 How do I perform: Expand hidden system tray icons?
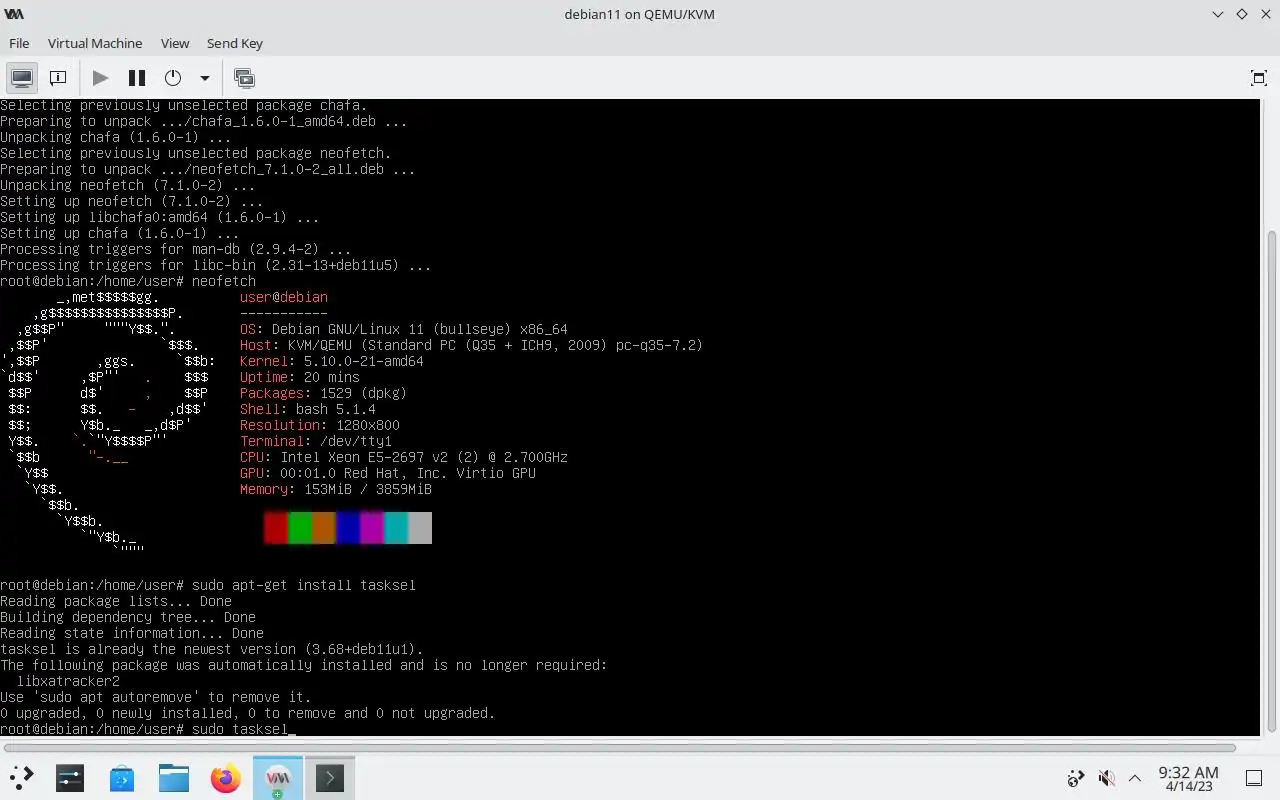pos(1135,777)
